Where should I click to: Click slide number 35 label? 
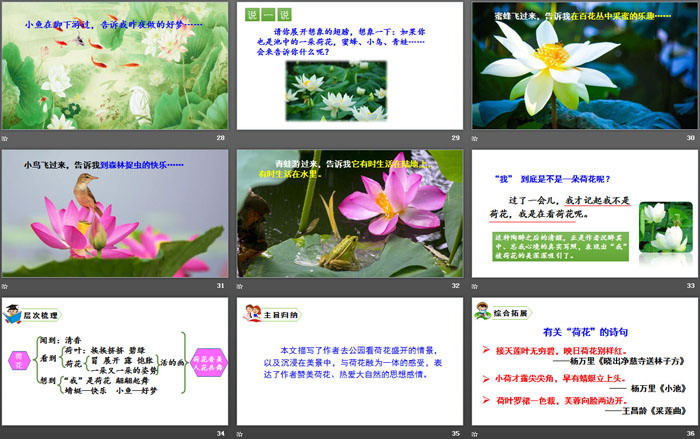455,433
